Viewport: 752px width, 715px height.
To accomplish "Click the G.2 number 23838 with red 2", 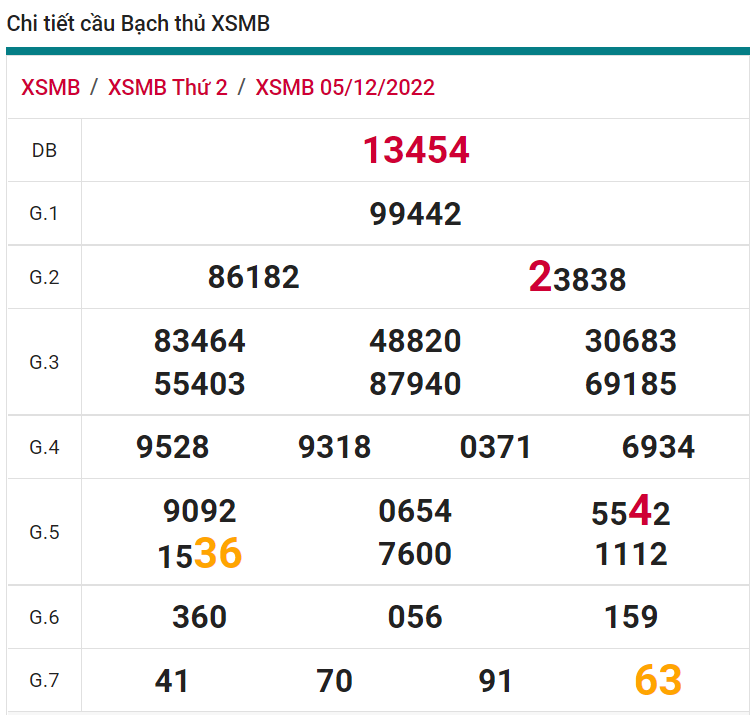I will pyautogui.click(x=577, y=278).
